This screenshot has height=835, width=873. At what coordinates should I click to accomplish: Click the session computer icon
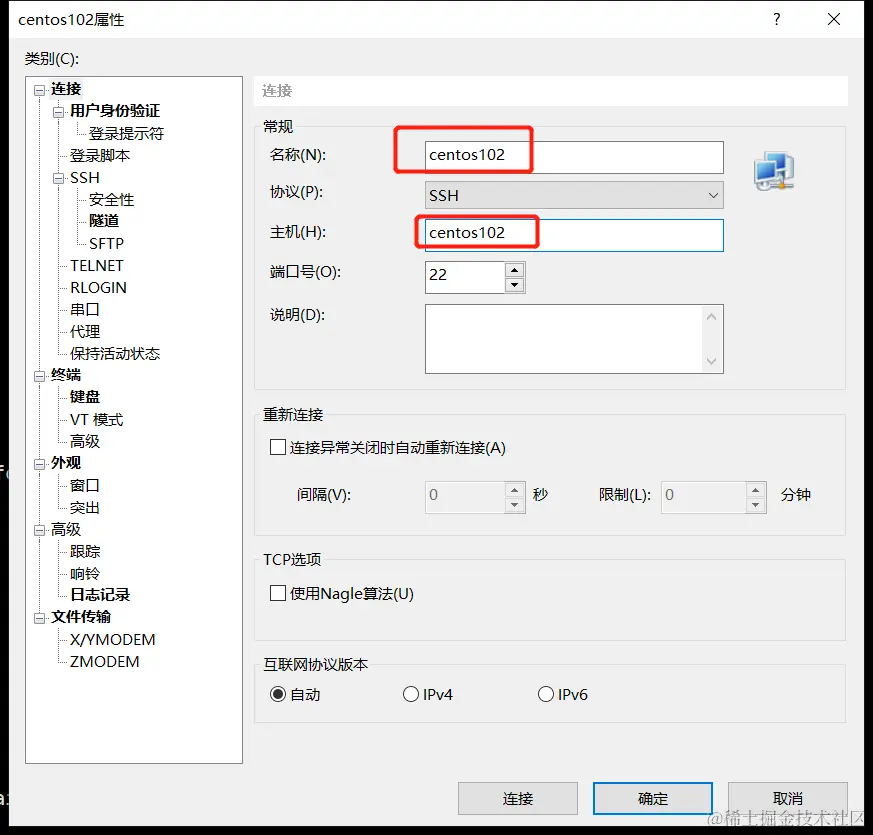(774, 171)
